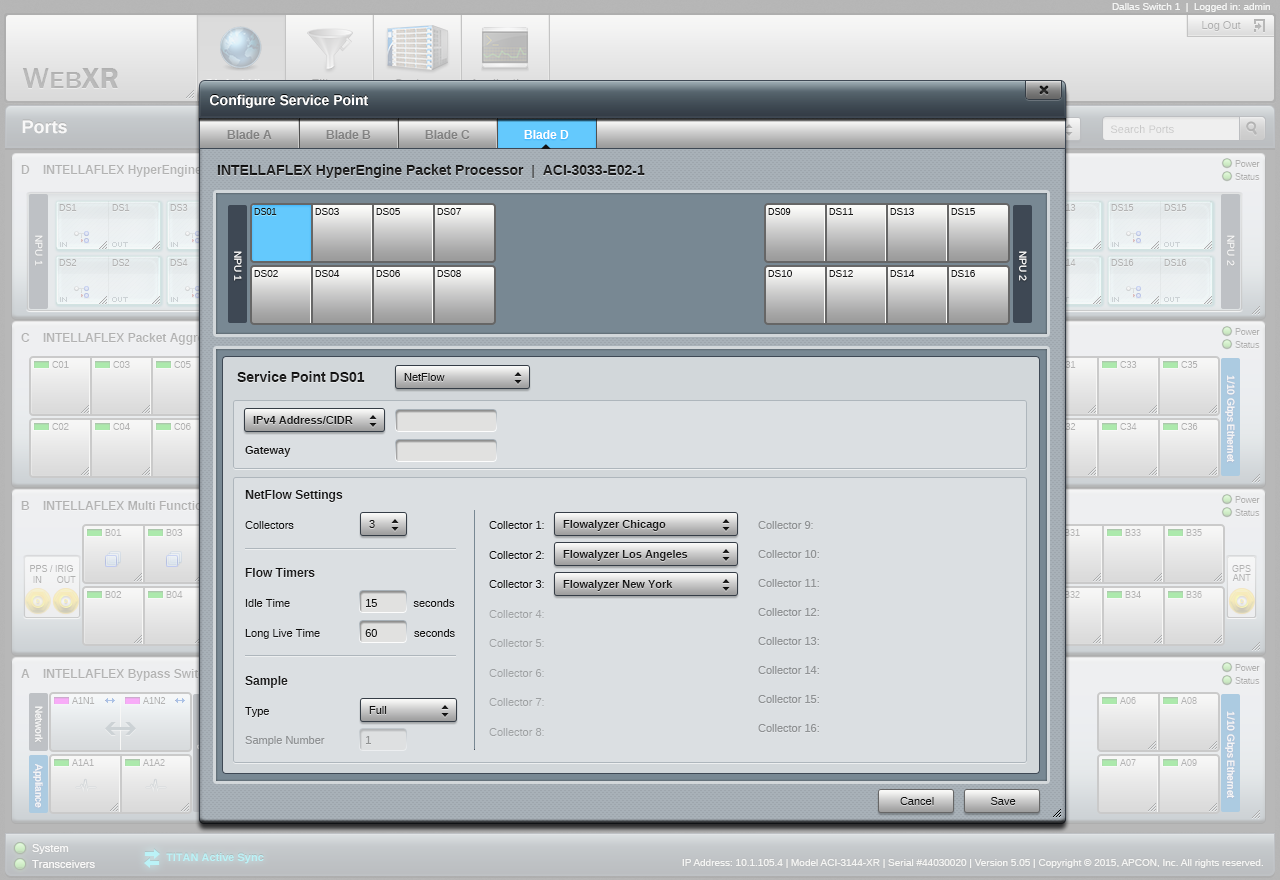The height and width of the screenshot is (880, 1280).
Task: Click the GPS ANT connector icon
Action: pyautogui.click(x=1241, y=601)
